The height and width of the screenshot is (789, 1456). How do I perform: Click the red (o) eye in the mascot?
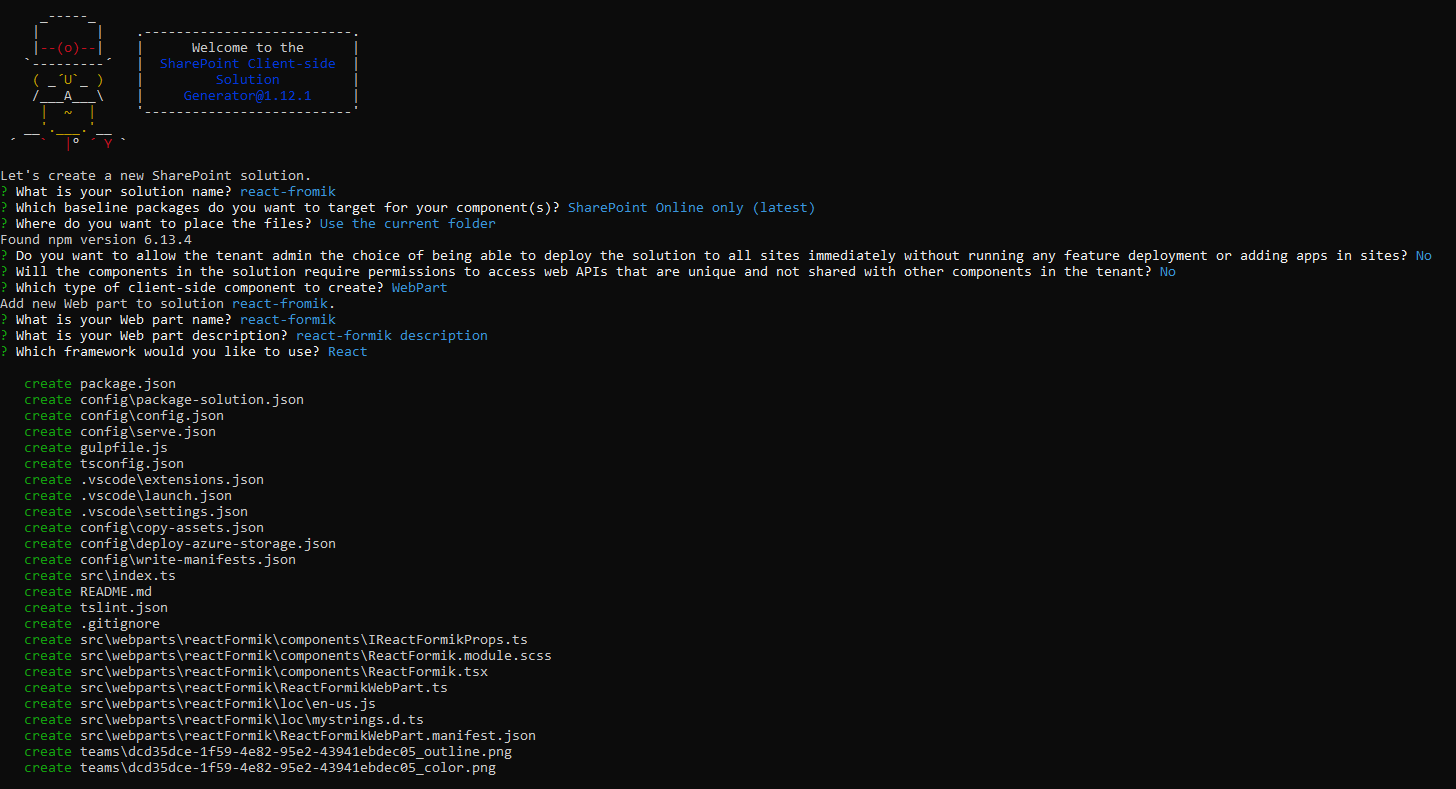68,47
